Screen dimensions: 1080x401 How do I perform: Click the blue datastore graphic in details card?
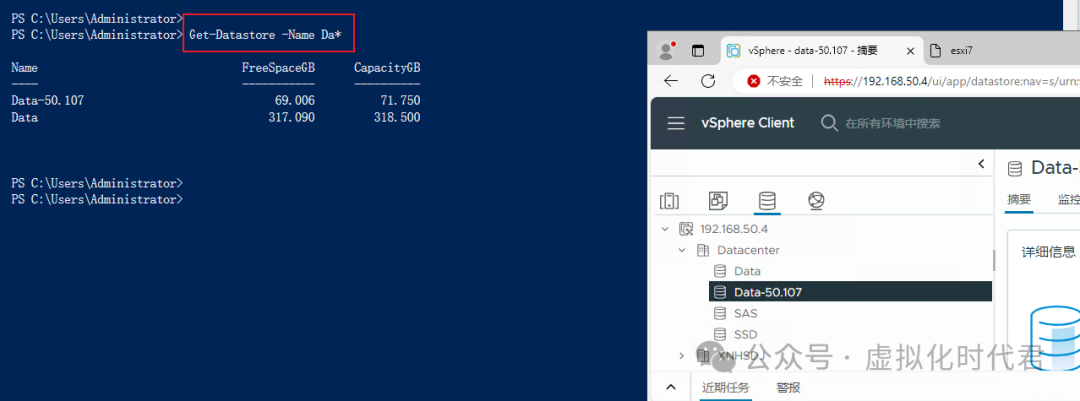point(1055,339)
